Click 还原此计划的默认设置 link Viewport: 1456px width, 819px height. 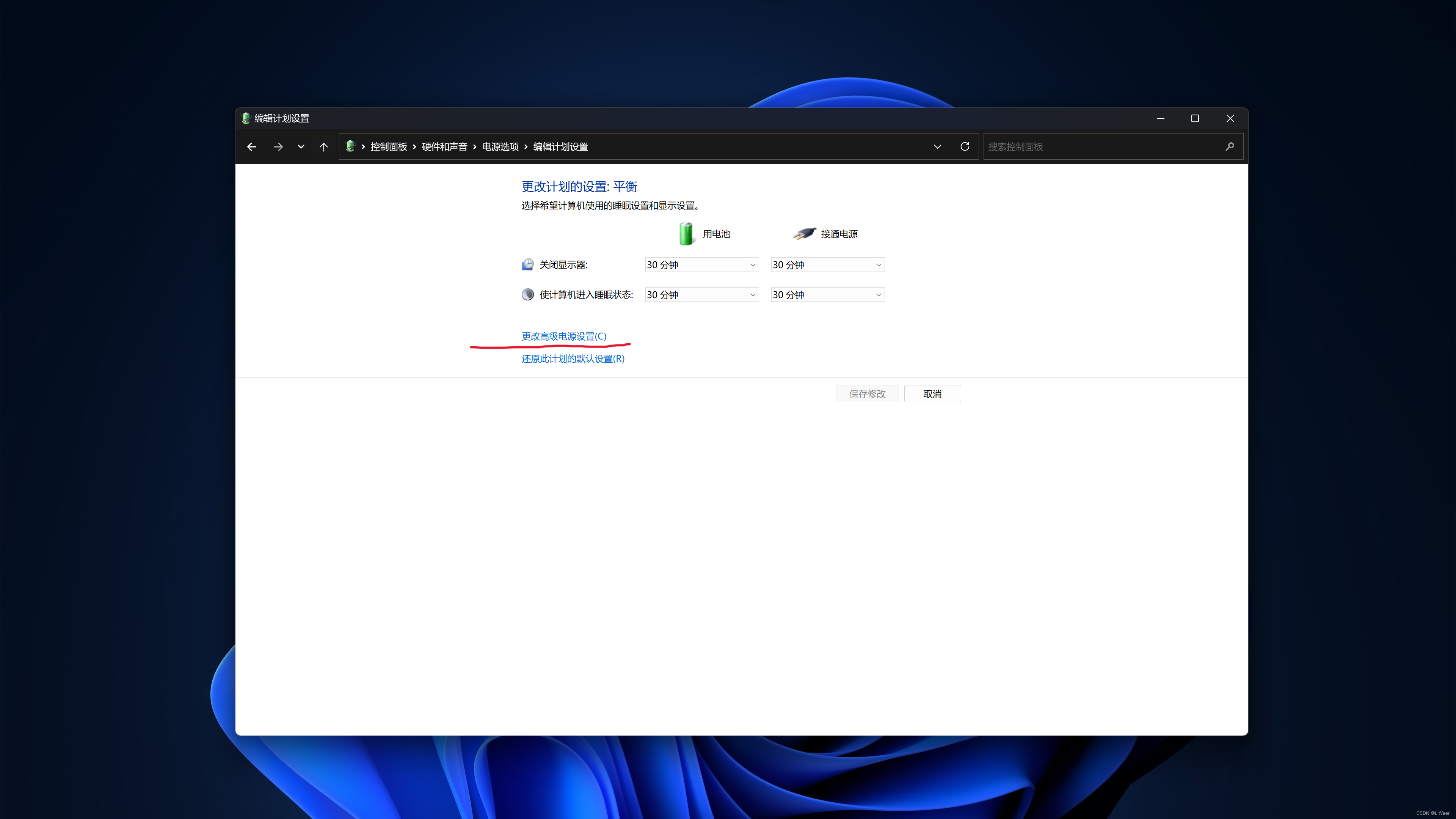point(573,358)
